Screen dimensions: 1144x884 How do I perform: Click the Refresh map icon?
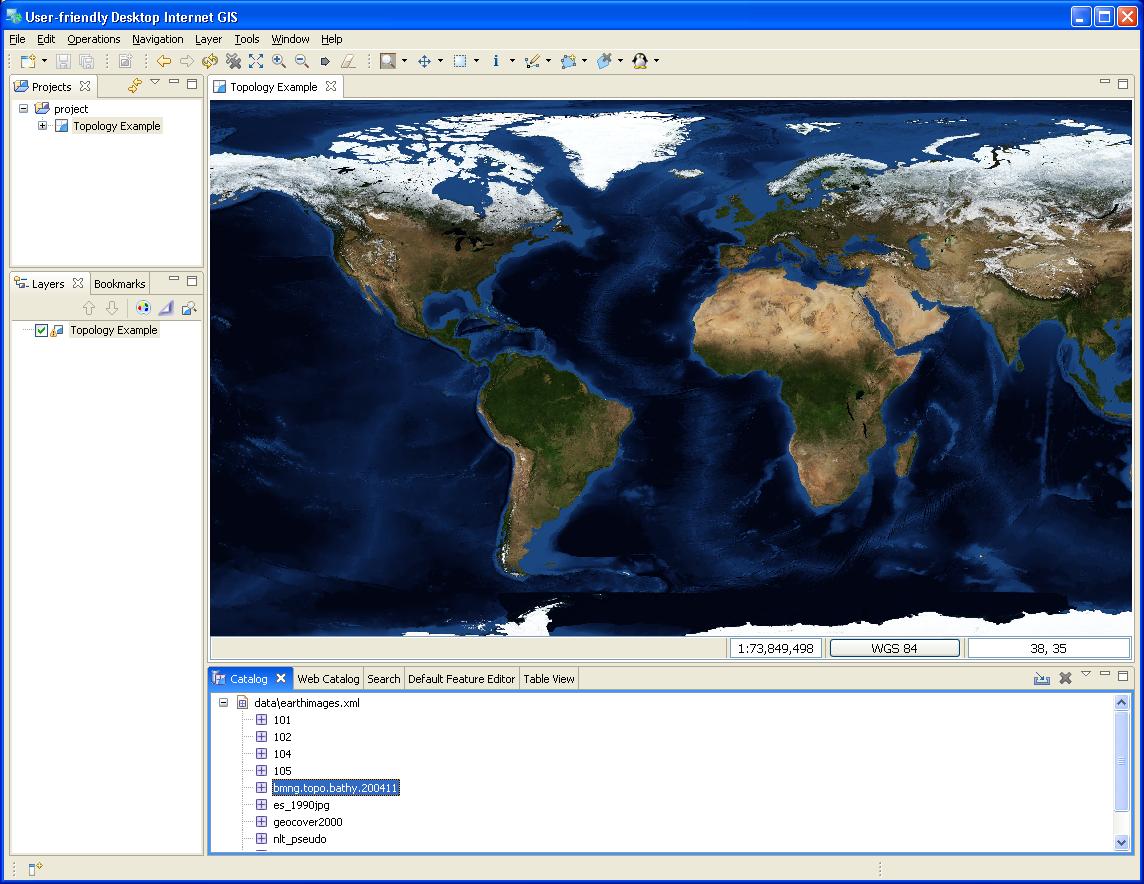pos(209,61)
